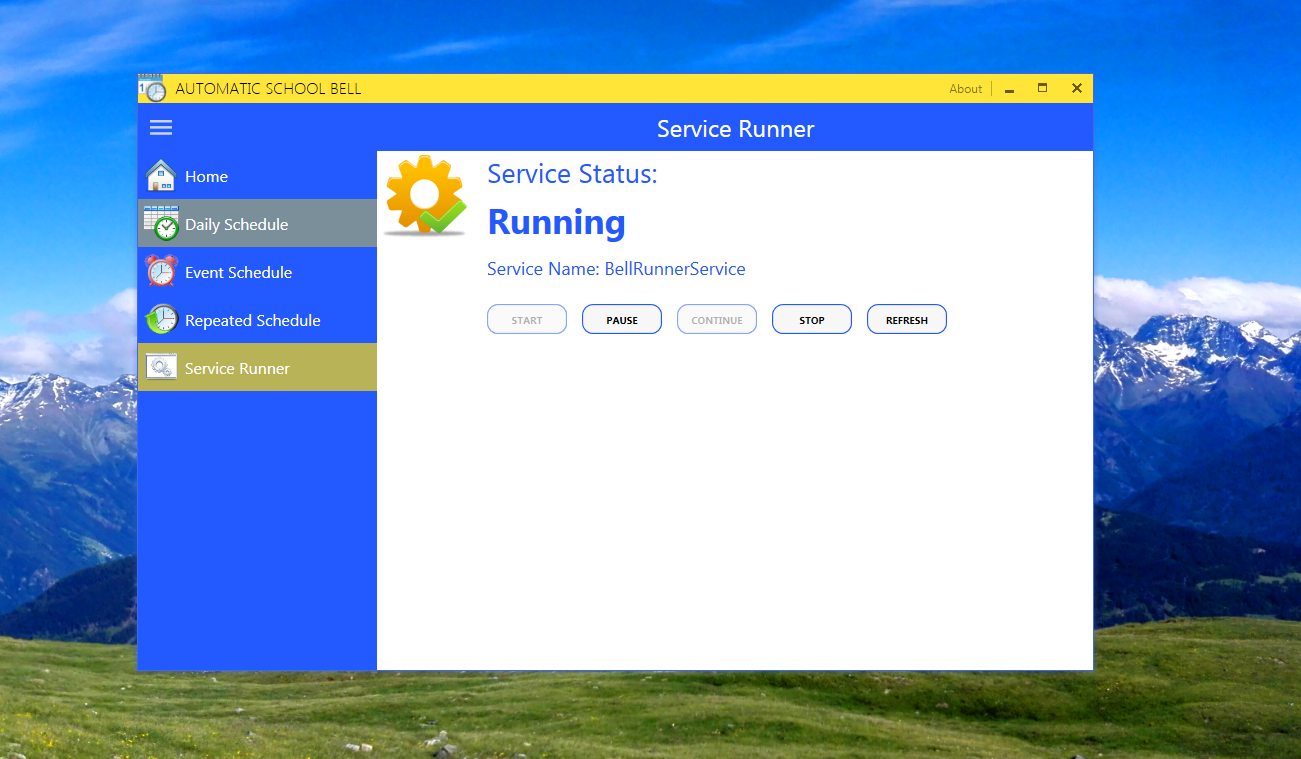Click the Home house icon
1301x759 pixels.
(160, 175)
